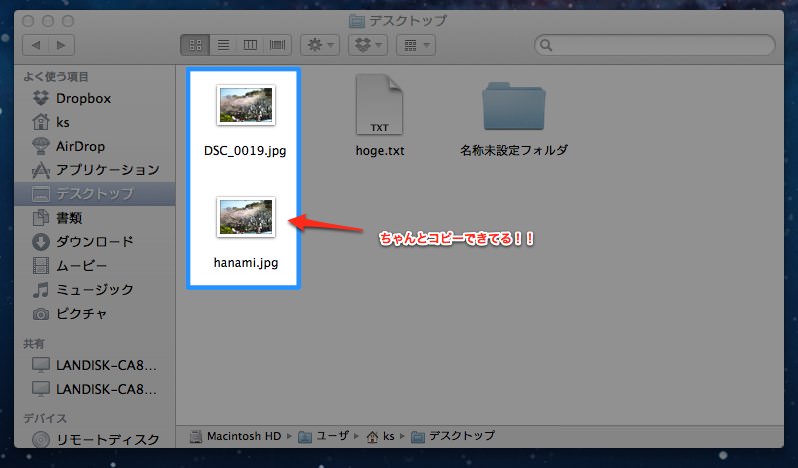Click the 共有 sidebar heading
The height and width of the screenshot is (468, 798).
34,344
